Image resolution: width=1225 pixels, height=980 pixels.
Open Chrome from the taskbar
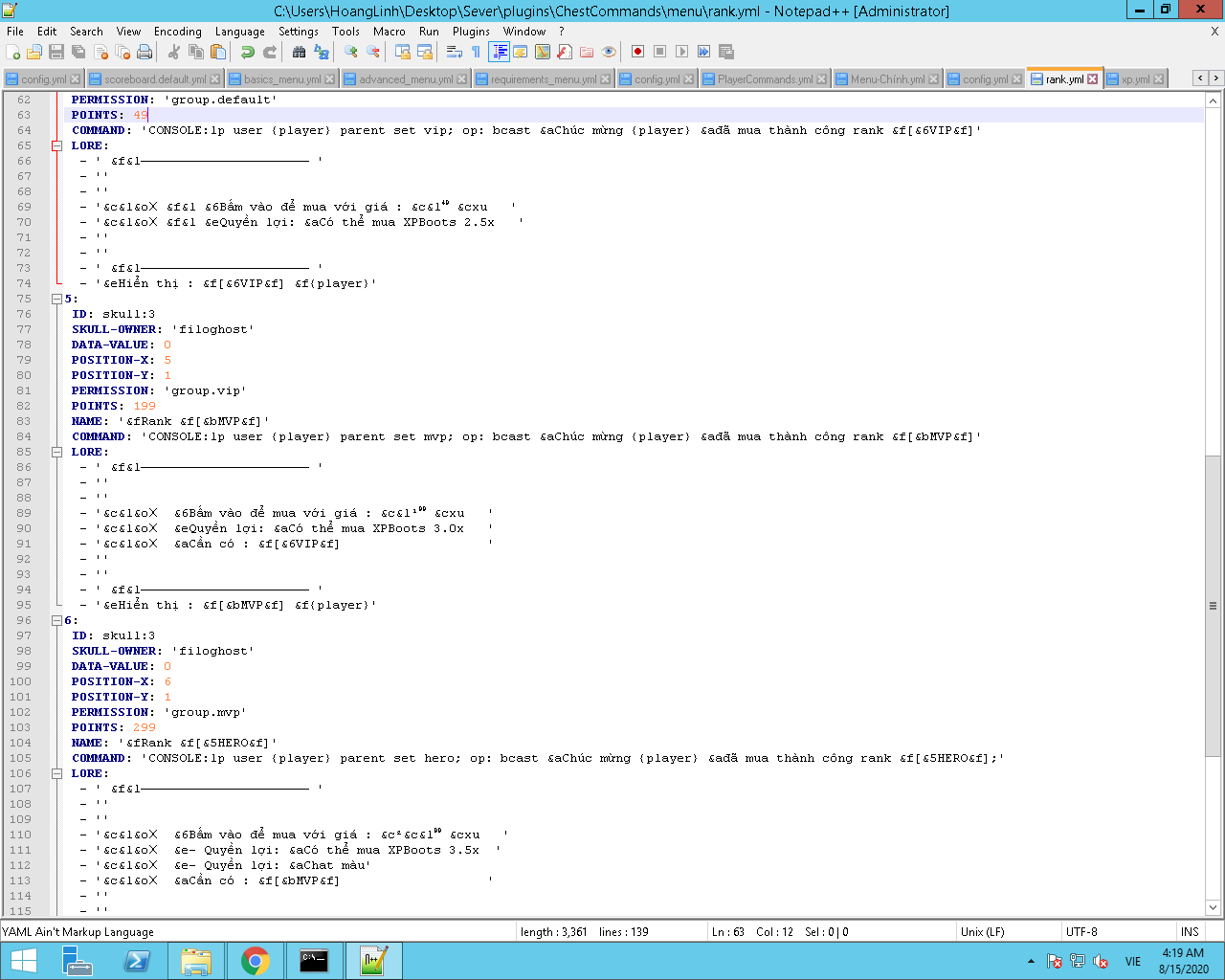(255, 961)
